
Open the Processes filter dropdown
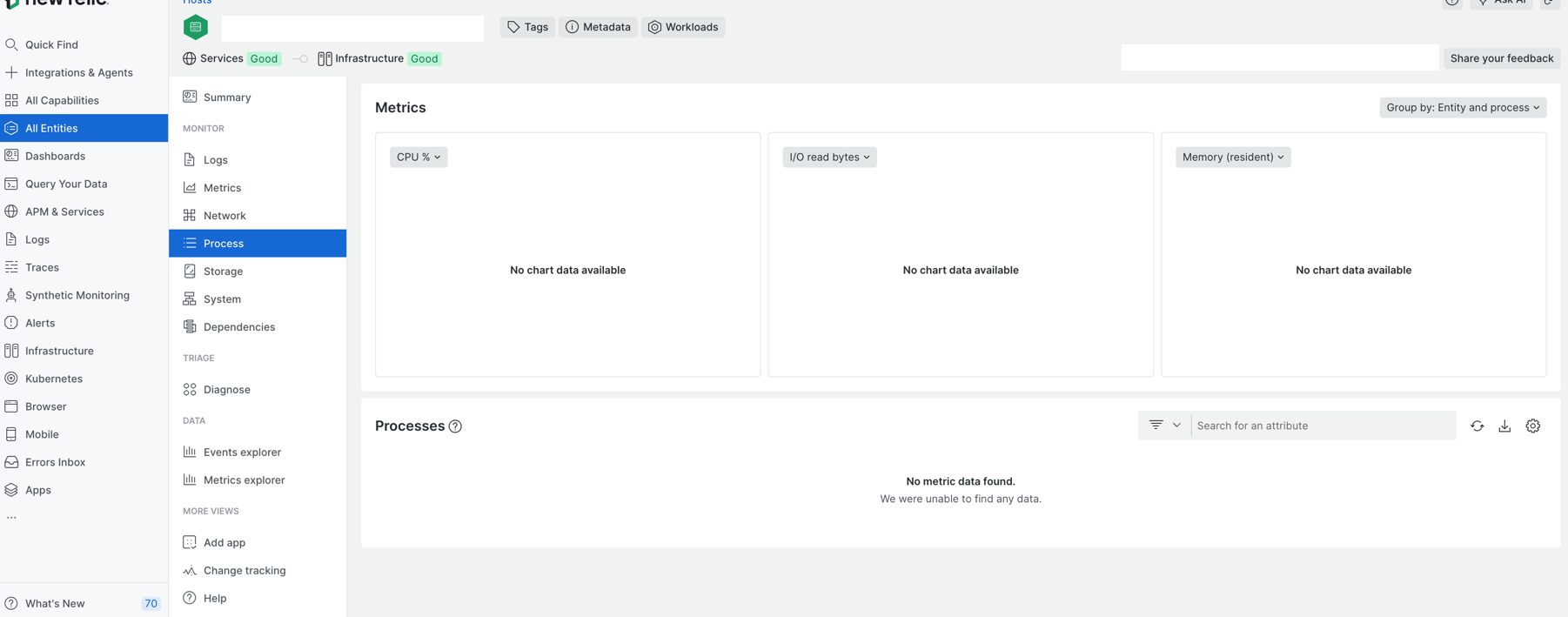1164,426
